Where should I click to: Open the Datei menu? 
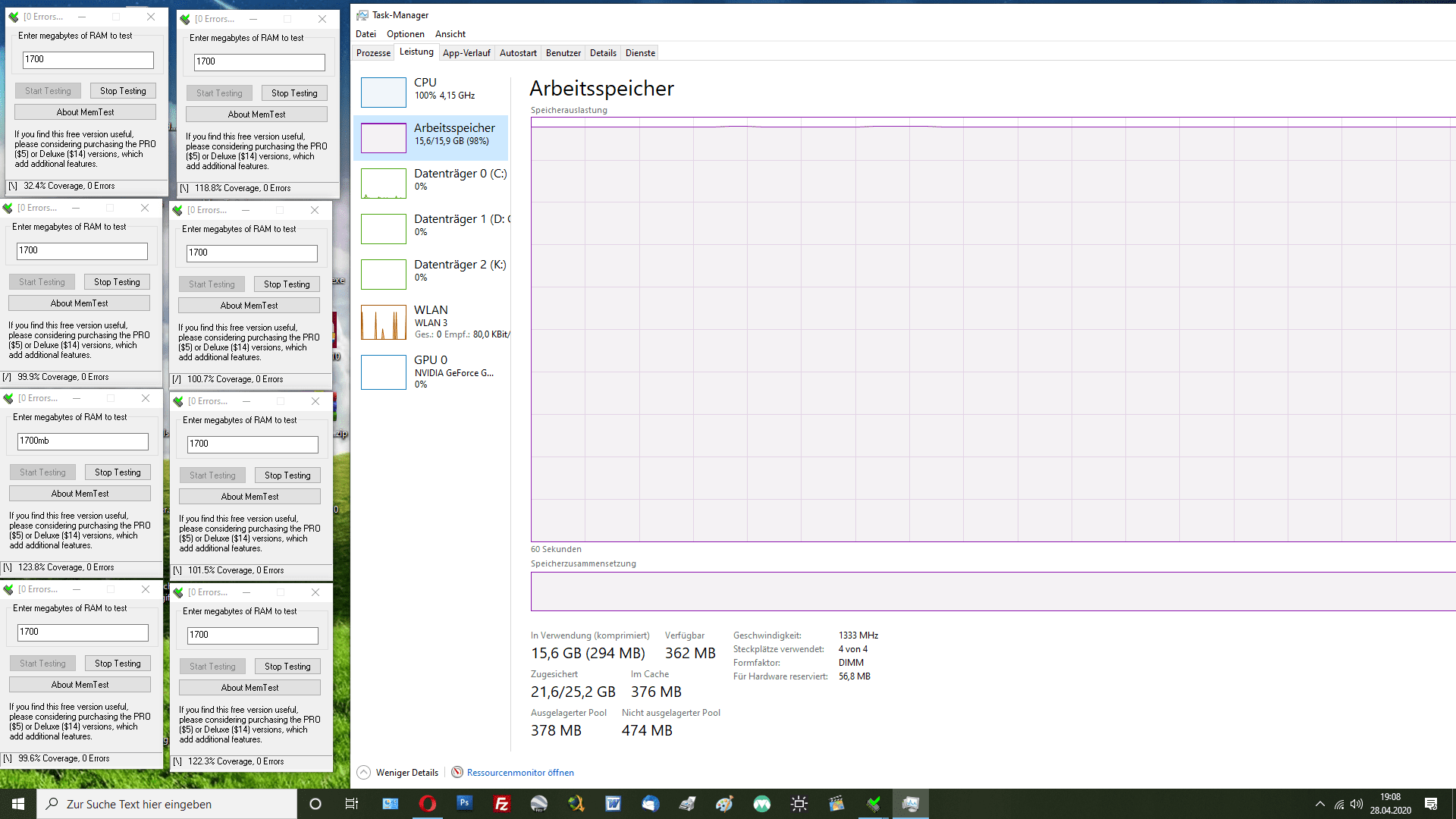(366, 34)
